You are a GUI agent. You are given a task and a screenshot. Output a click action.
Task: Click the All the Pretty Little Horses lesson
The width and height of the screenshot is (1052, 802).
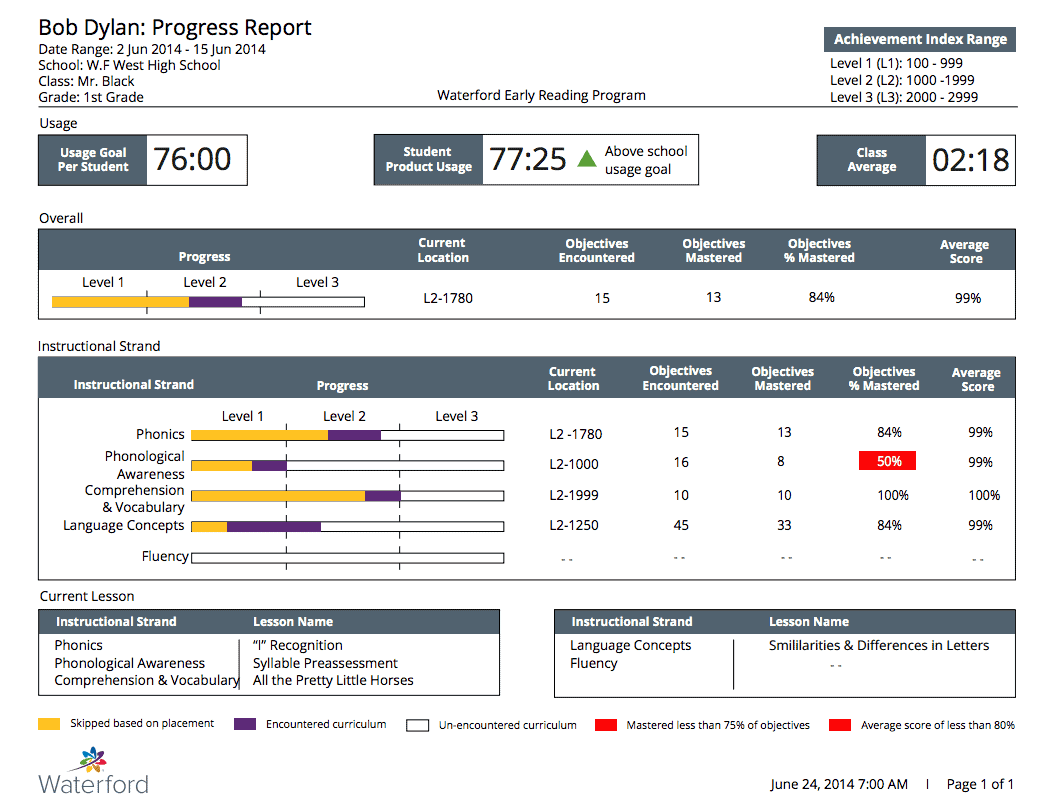tap(333, 681)
